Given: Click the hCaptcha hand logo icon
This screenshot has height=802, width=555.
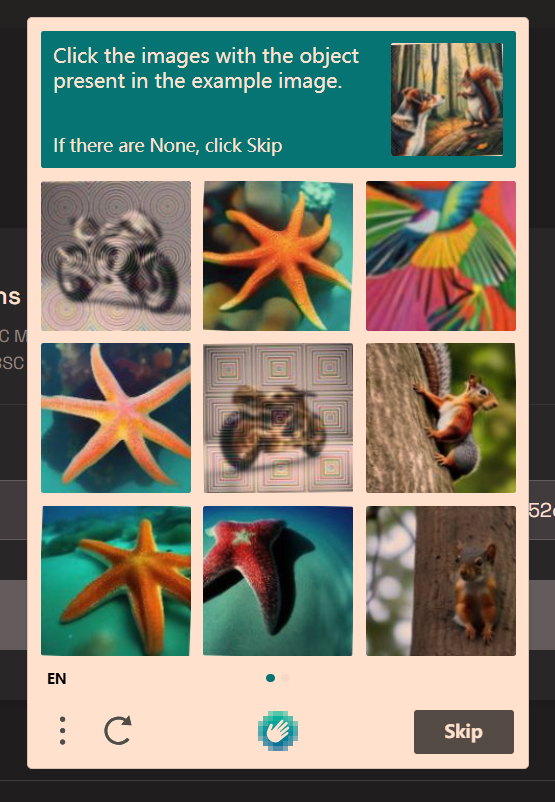Looking at the screenshot, I should (278, 731).
